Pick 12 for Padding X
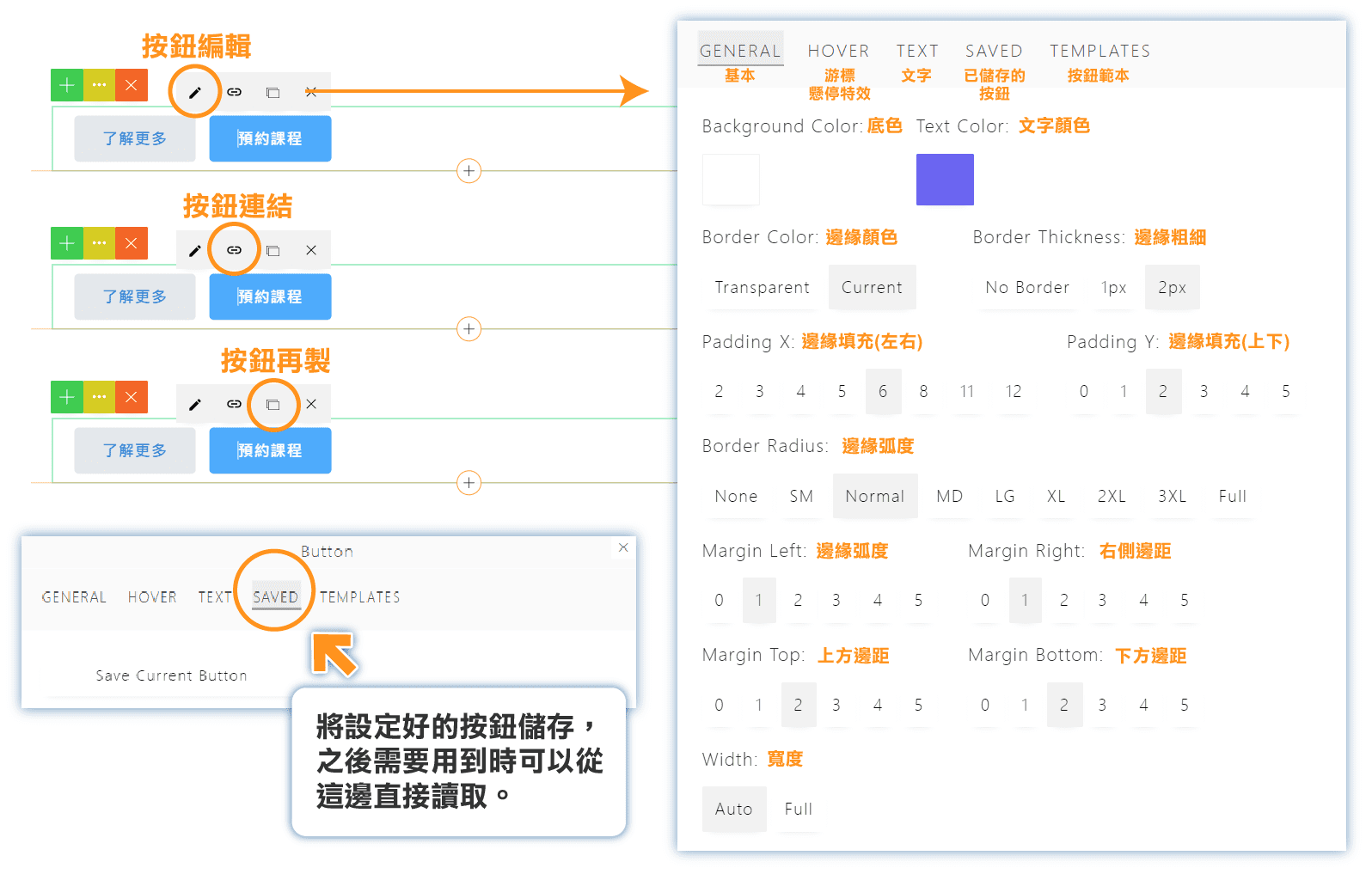 pos(1014,392)
